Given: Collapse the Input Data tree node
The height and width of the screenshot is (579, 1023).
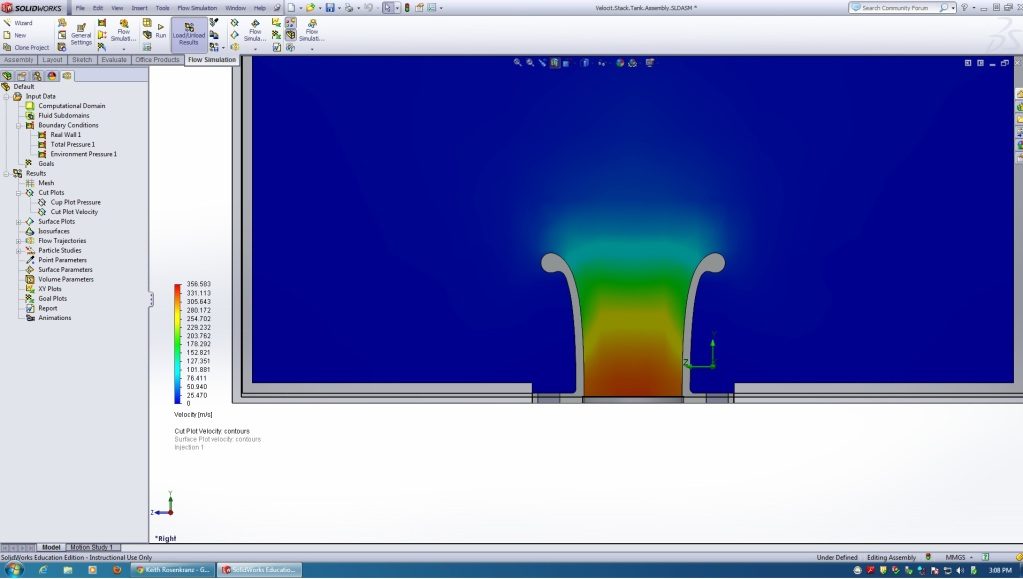Looking at the screenshot, I should [7, 97].
